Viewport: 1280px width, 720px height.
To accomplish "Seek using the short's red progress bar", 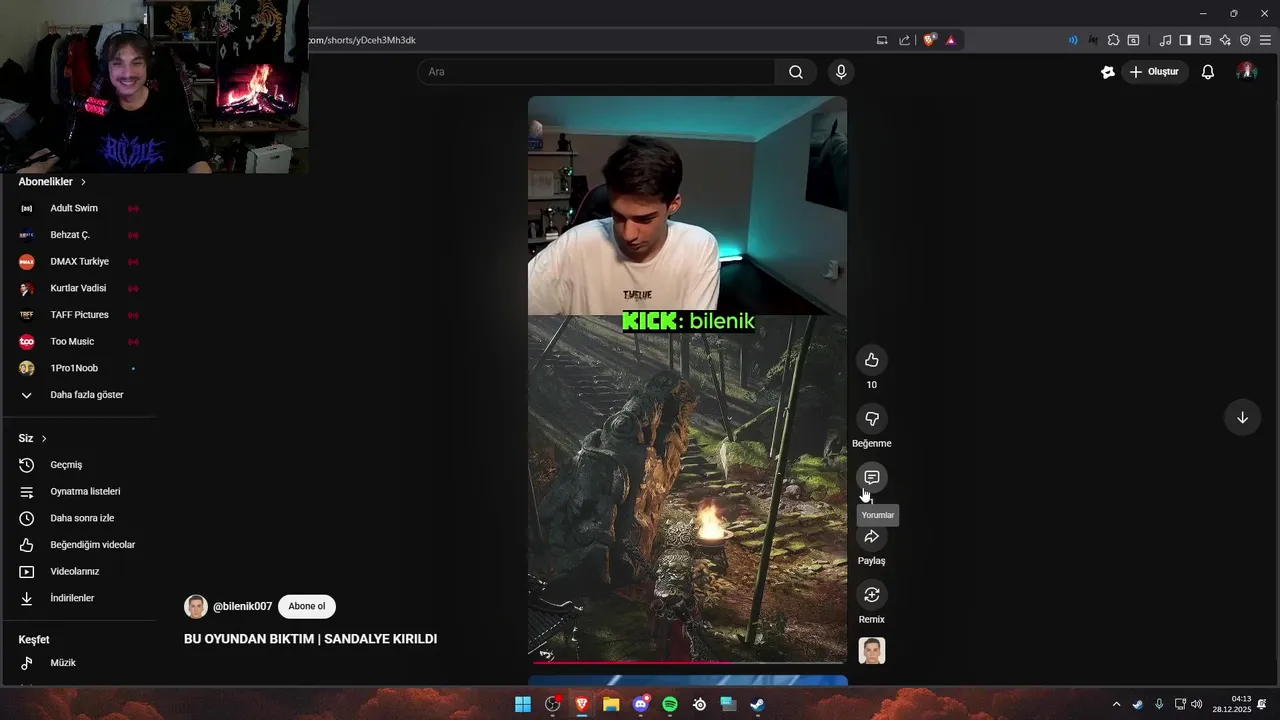I will [x=688, y=662].
